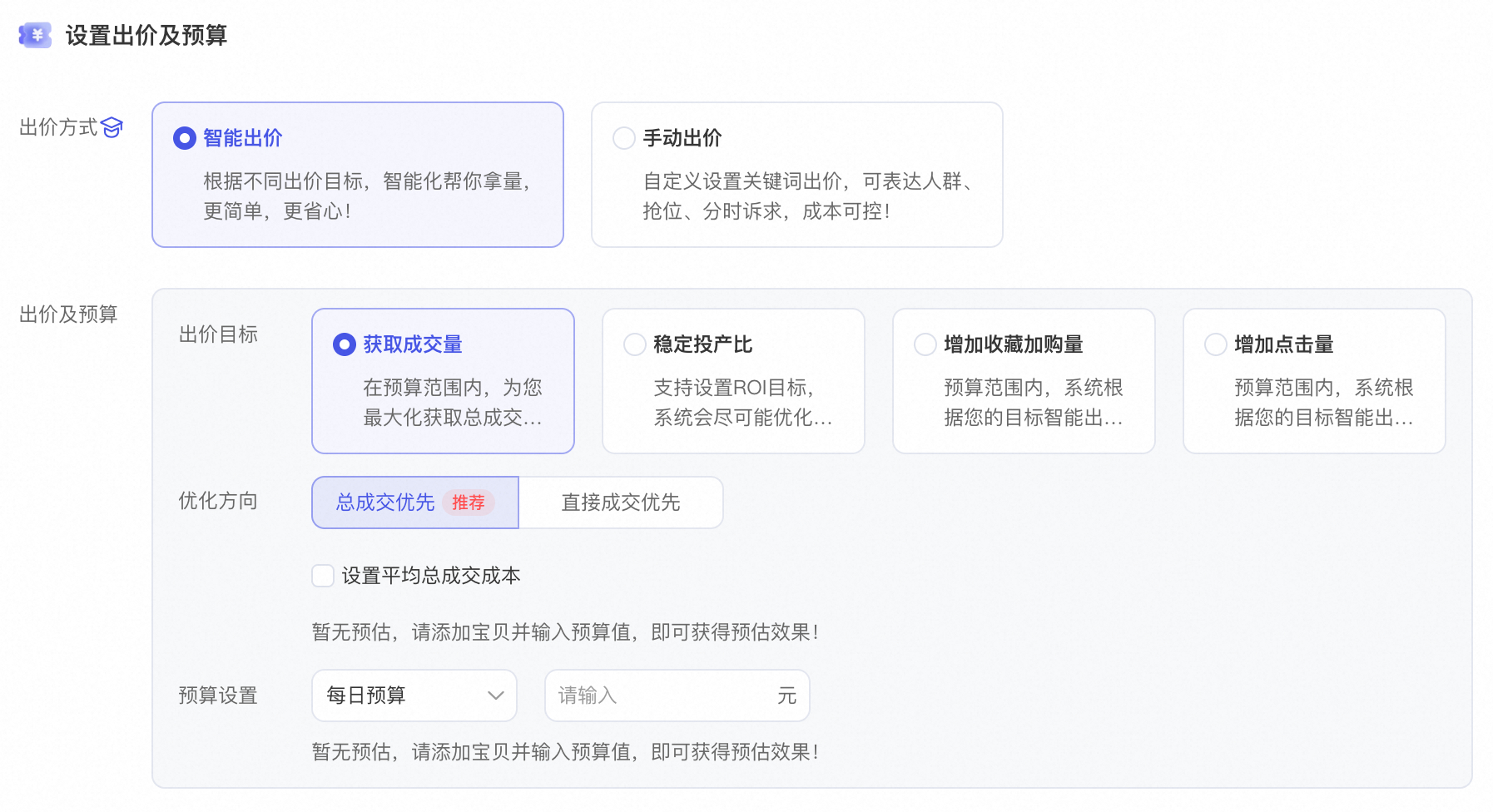Viewport: 1493px width, 812px height.
Task: Choose the 增加点击量 bidding goal
Action: tap(1215, 344)
